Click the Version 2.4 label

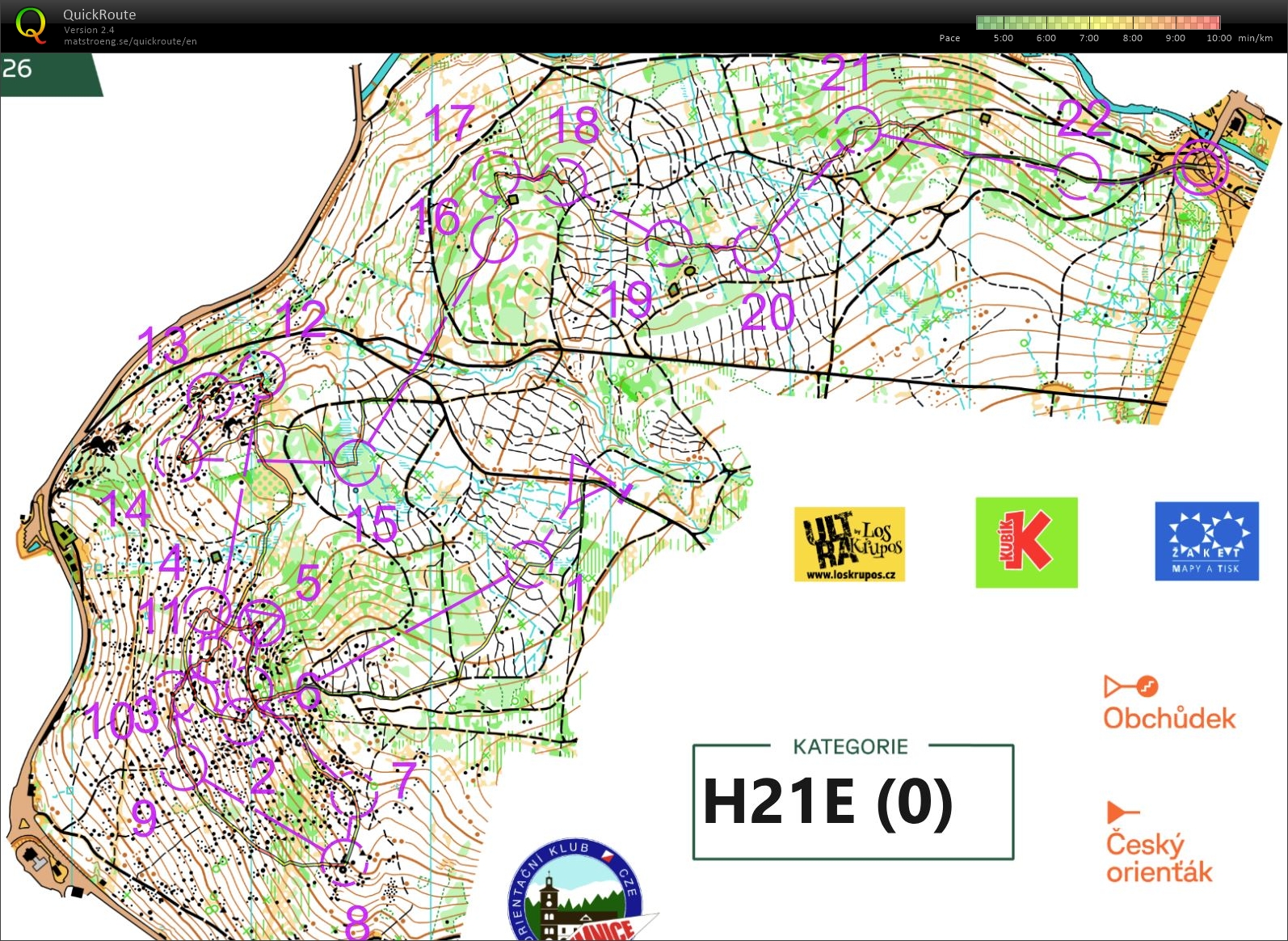[x=89, y=30]
